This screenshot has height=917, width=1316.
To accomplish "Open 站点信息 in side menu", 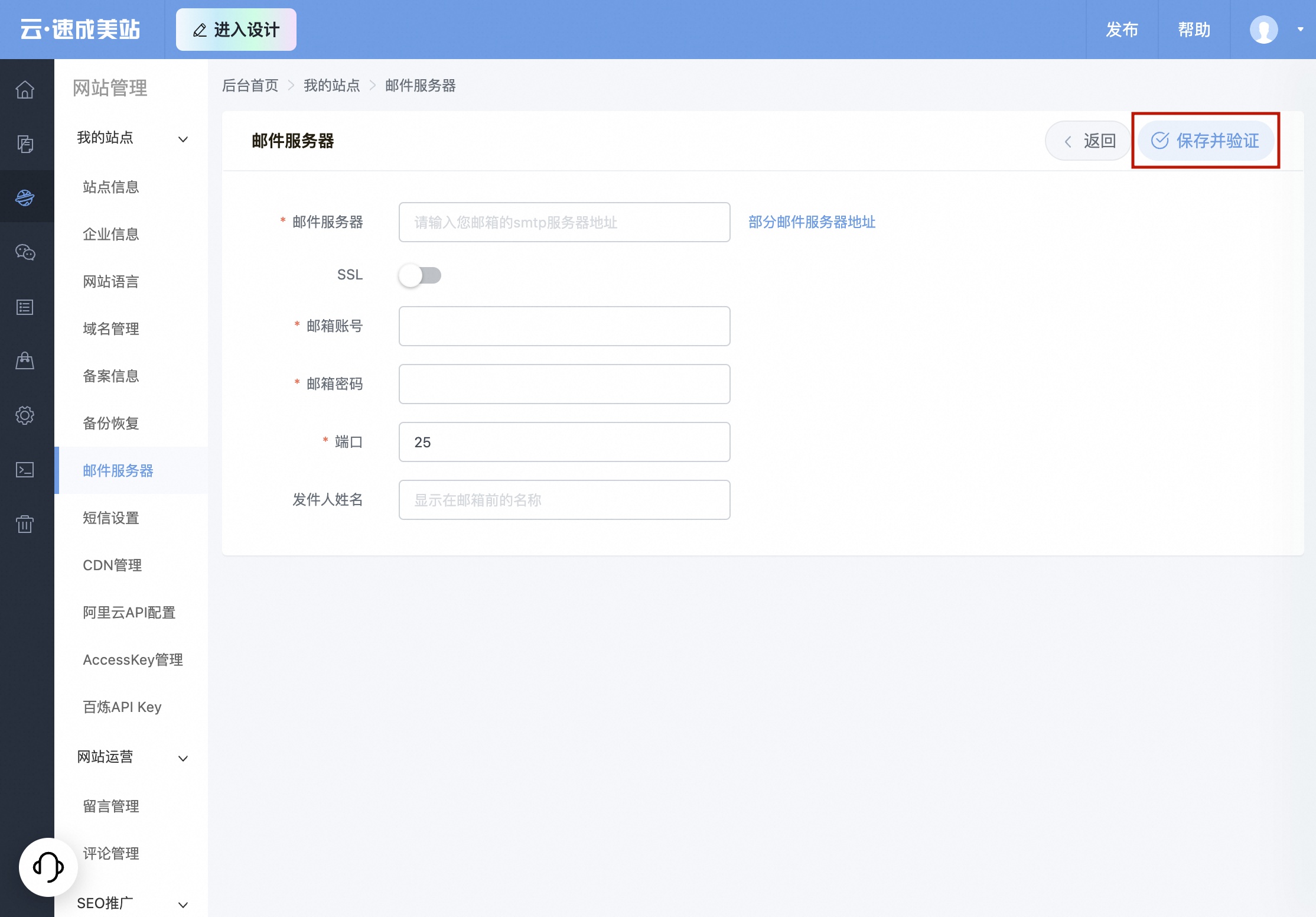I will click(x=111, y=187).
